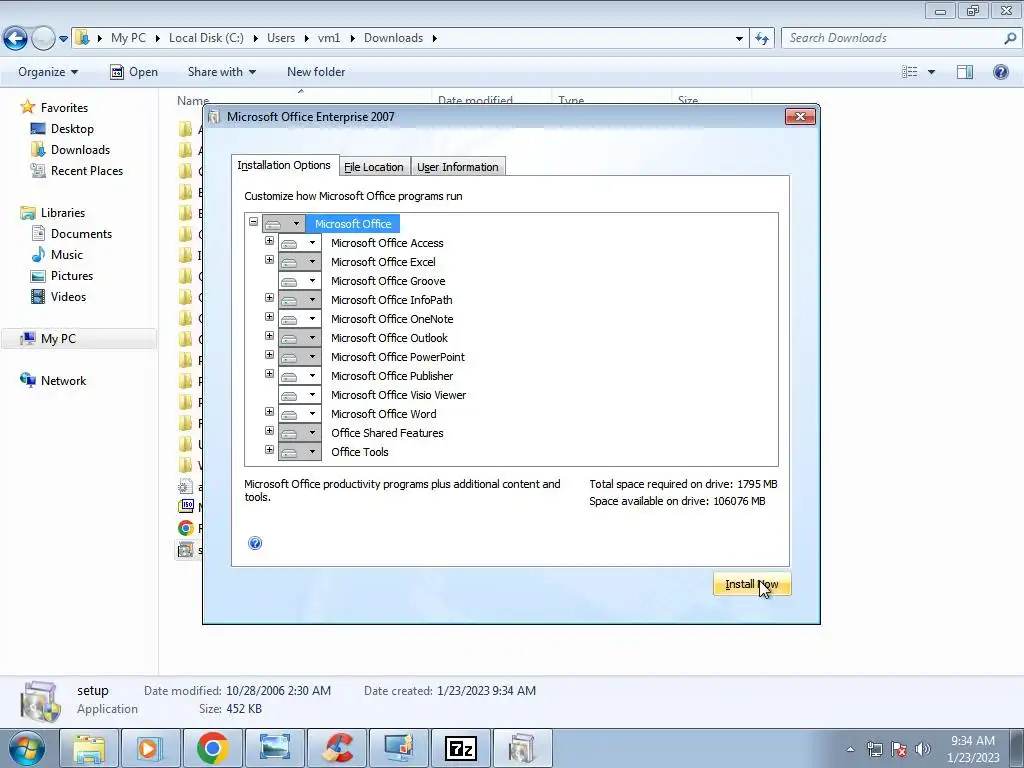The height and width of the screenshot is (768, 1024).
Task: Switch to the User Information tab
Action: click(458, 167)
